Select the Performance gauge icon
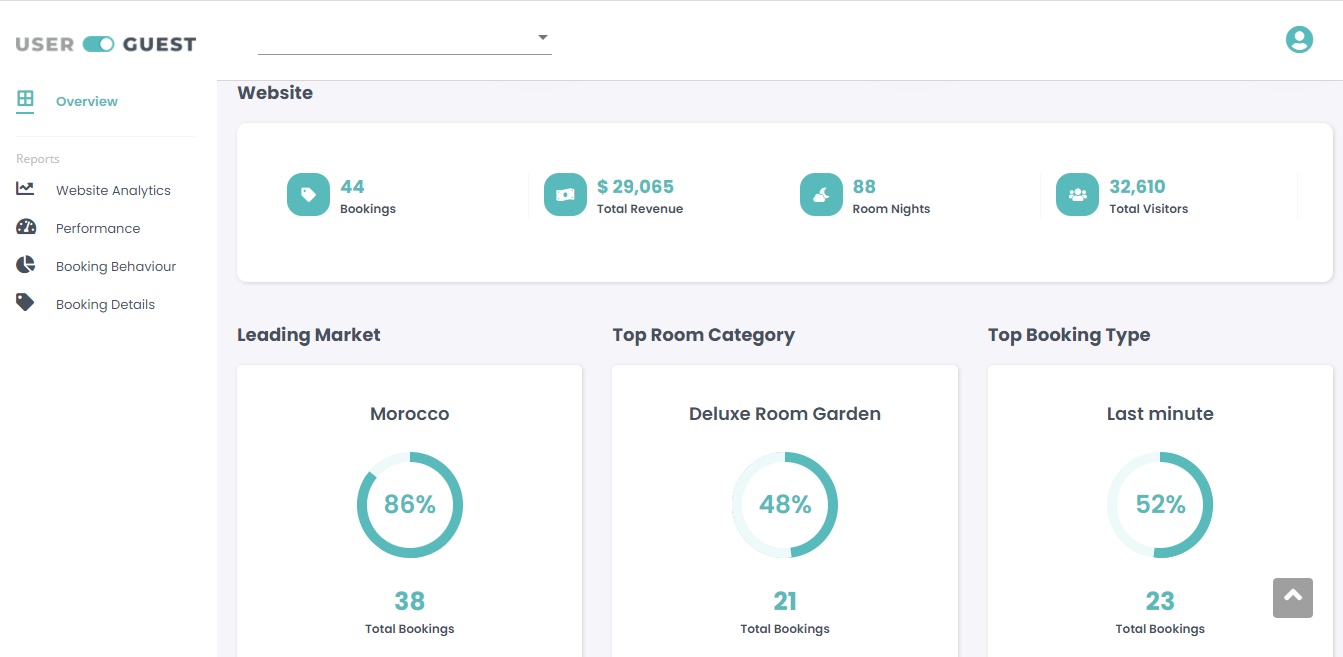The height and width of the screenshot is (657, 1343). 25,227
